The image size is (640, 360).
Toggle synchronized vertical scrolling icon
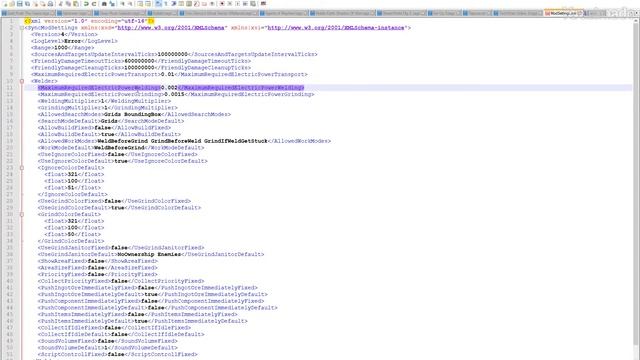[140, 4]
